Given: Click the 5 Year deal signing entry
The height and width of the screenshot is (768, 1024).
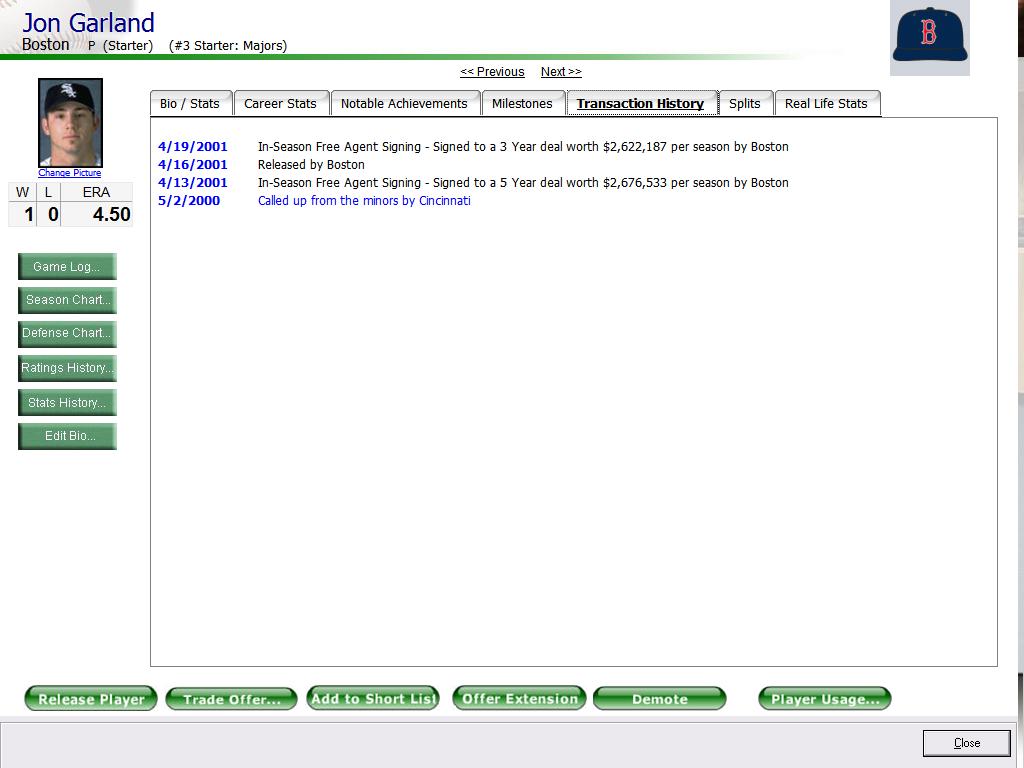Looking at the screenshot, I should [x=523, y=183].
